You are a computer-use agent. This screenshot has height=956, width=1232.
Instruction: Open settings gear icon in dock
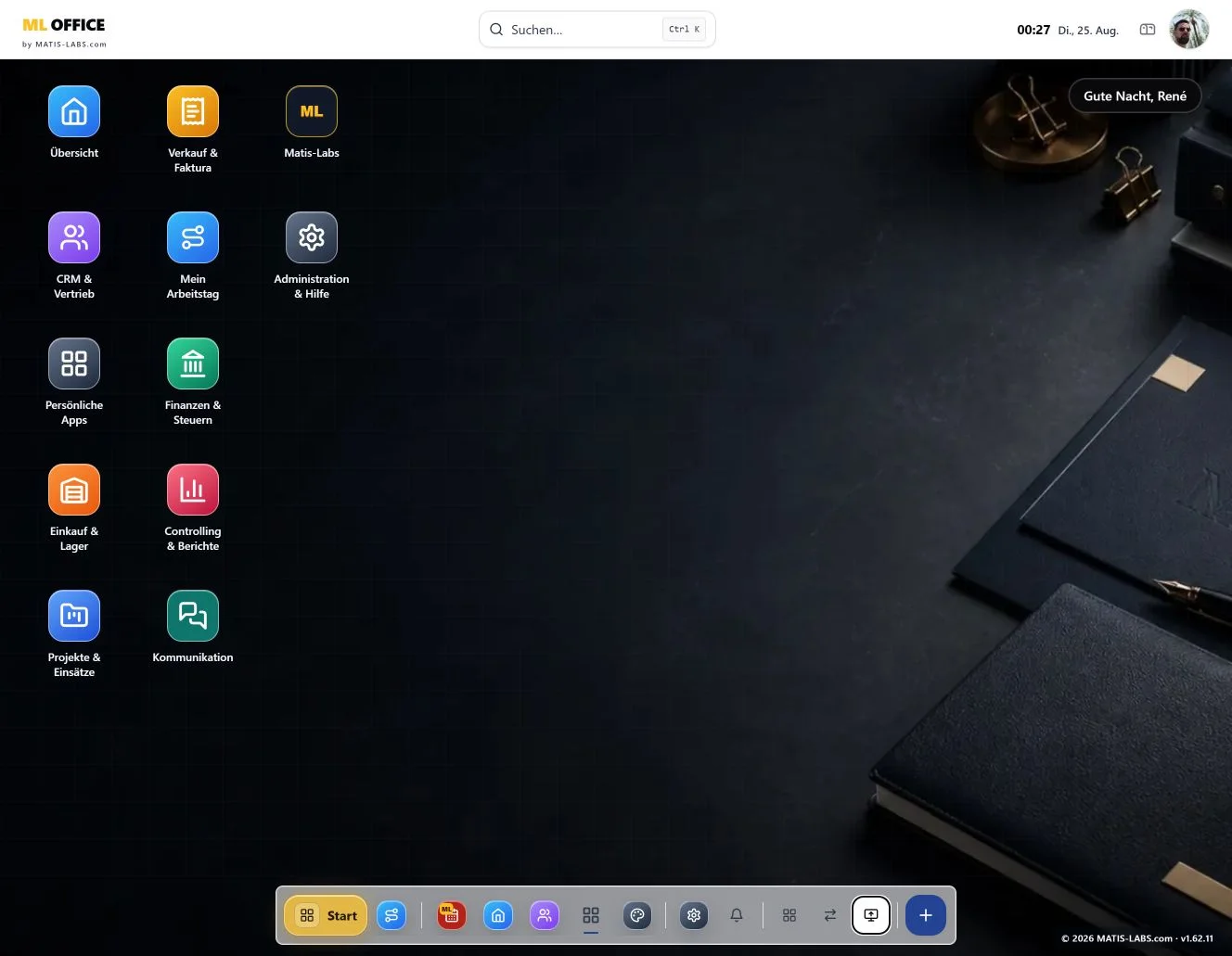click(x=694, y=915)
